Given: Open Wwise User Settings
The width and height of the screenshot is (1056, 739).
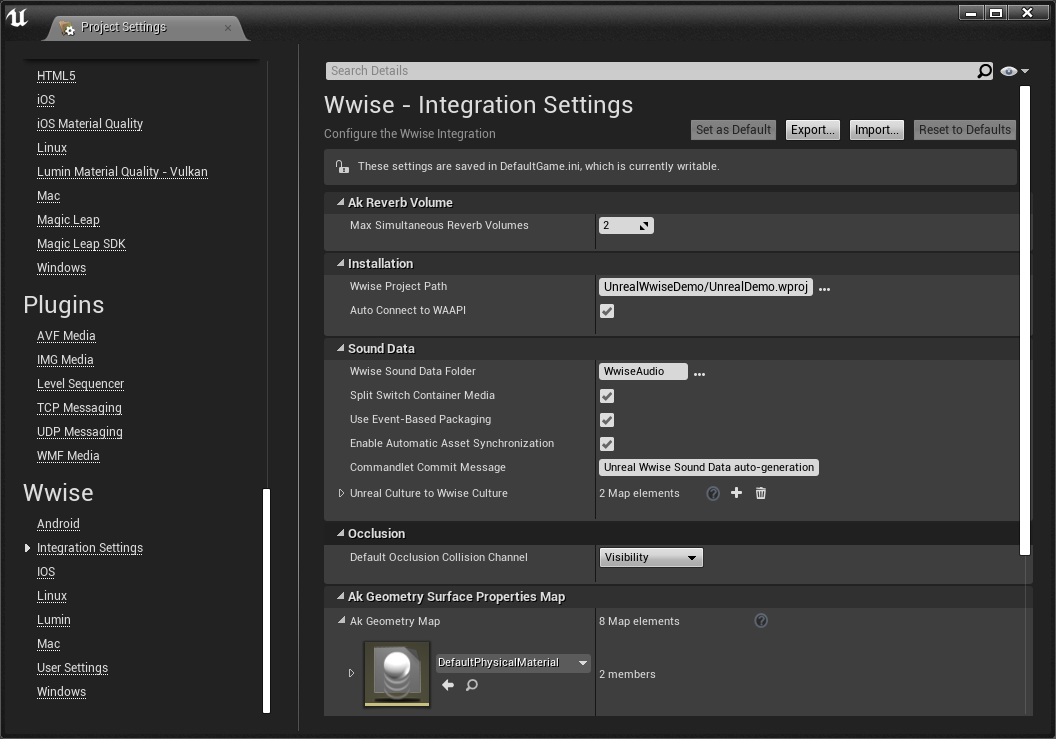Looking at the screenshot, I should tap(72, 668).
